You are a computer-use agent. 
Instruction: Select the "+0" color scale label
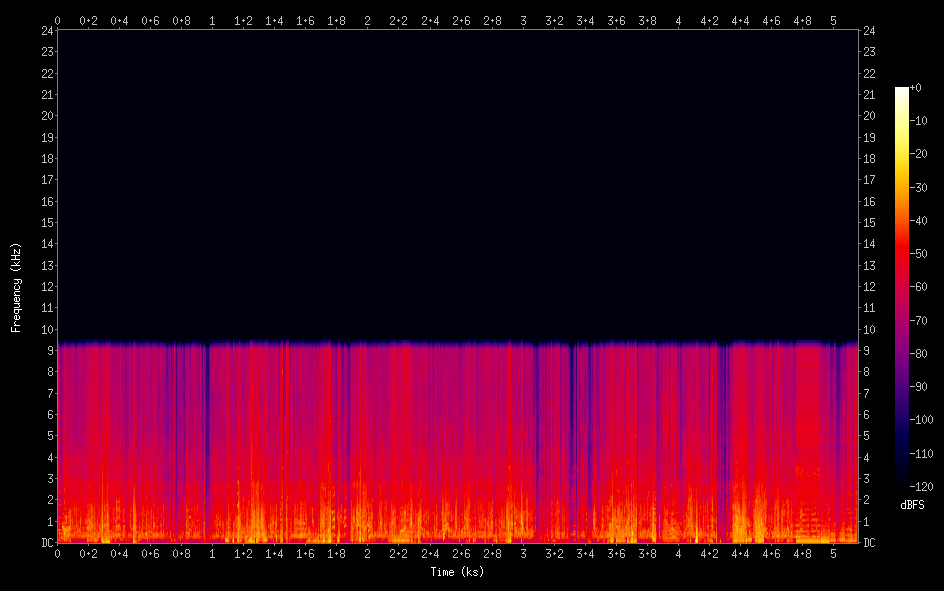915,88
